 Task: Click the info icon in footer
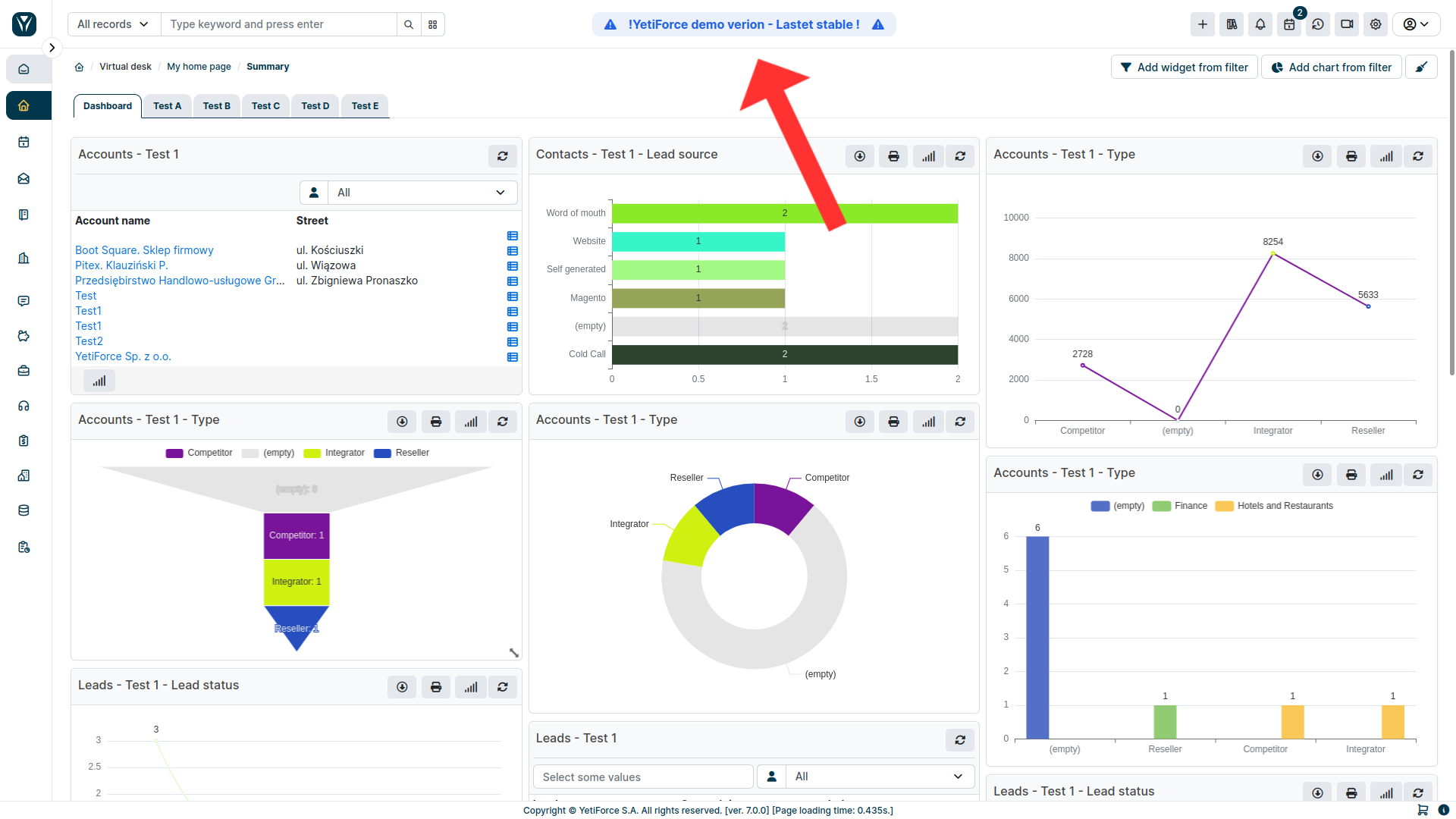tap(1444, 810)
